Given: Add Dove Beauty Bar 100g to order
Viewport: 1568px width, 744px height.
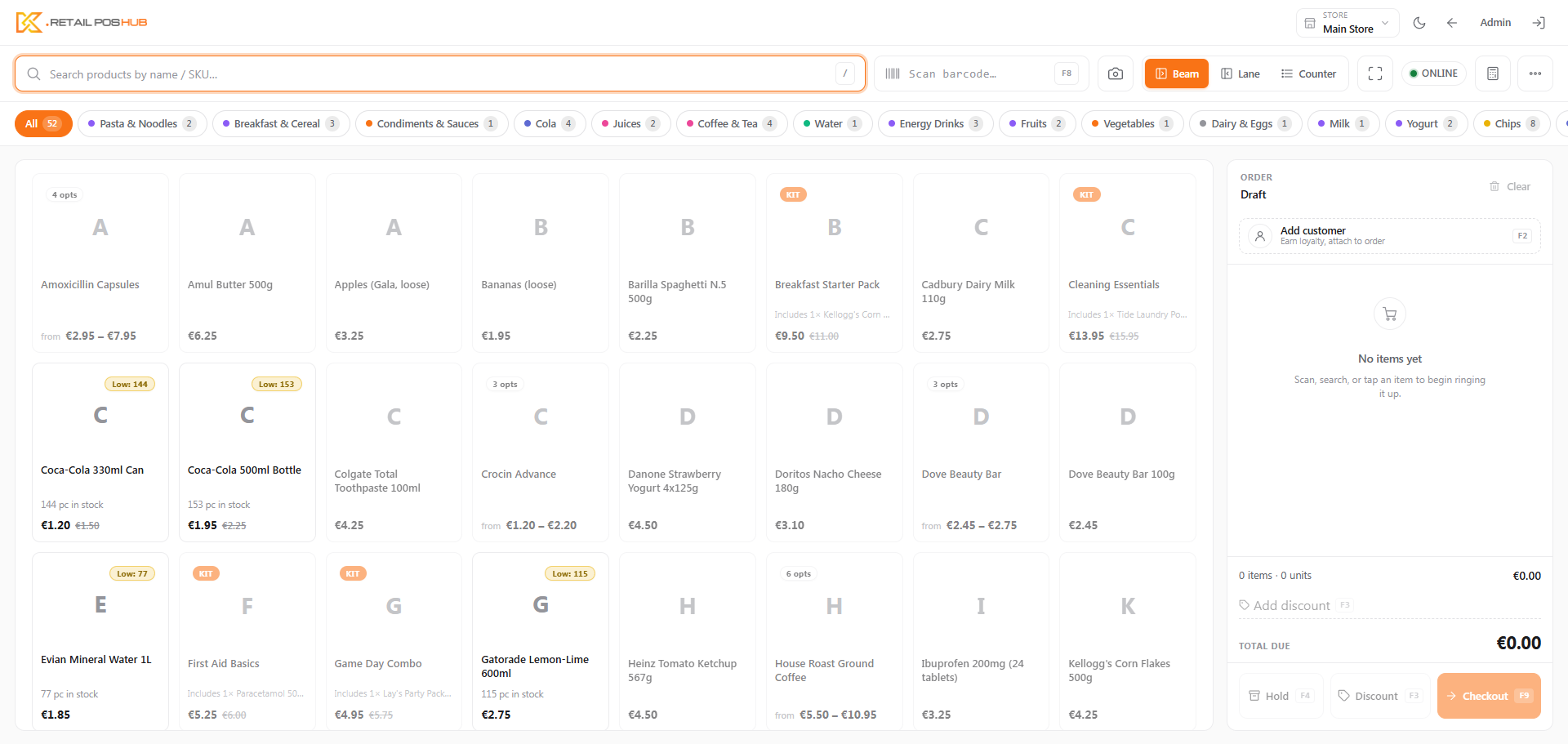Looking at the screenshot, I should pyautogui.click(x=1128, y=452).
